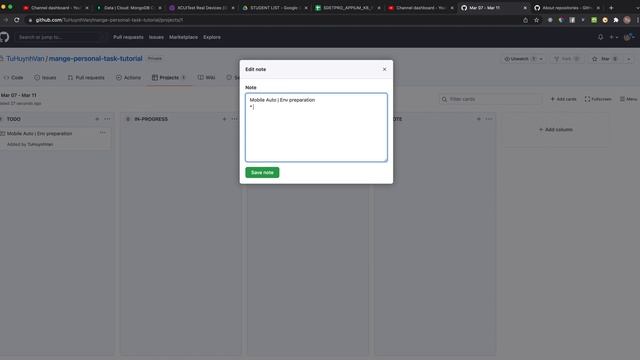This screenshot has width=640, height=360.
Task: Click inside the Note text area
Action: point(316,127)
